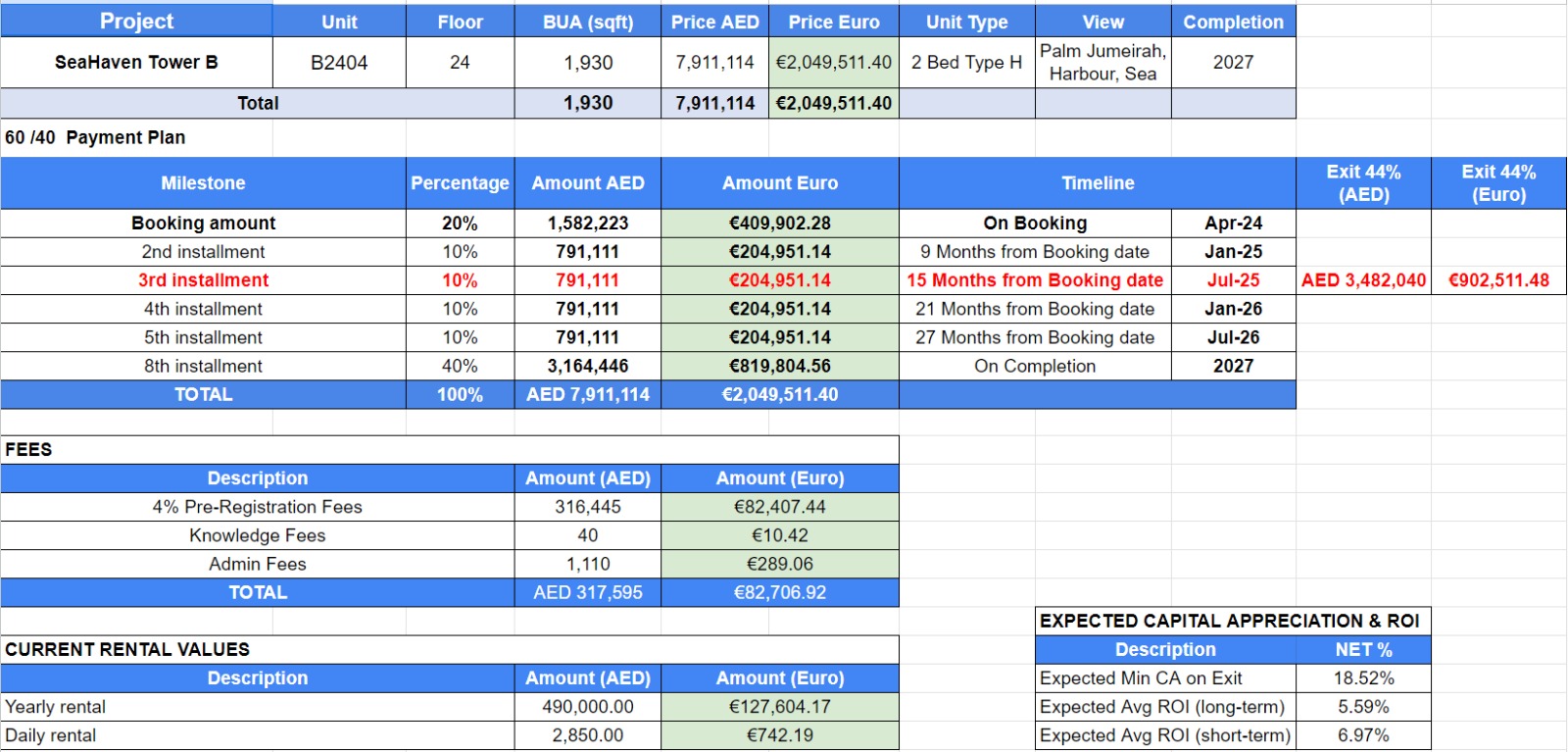
Task: Click the €819,804.56 amount cell
Action: tap(780, 366)
